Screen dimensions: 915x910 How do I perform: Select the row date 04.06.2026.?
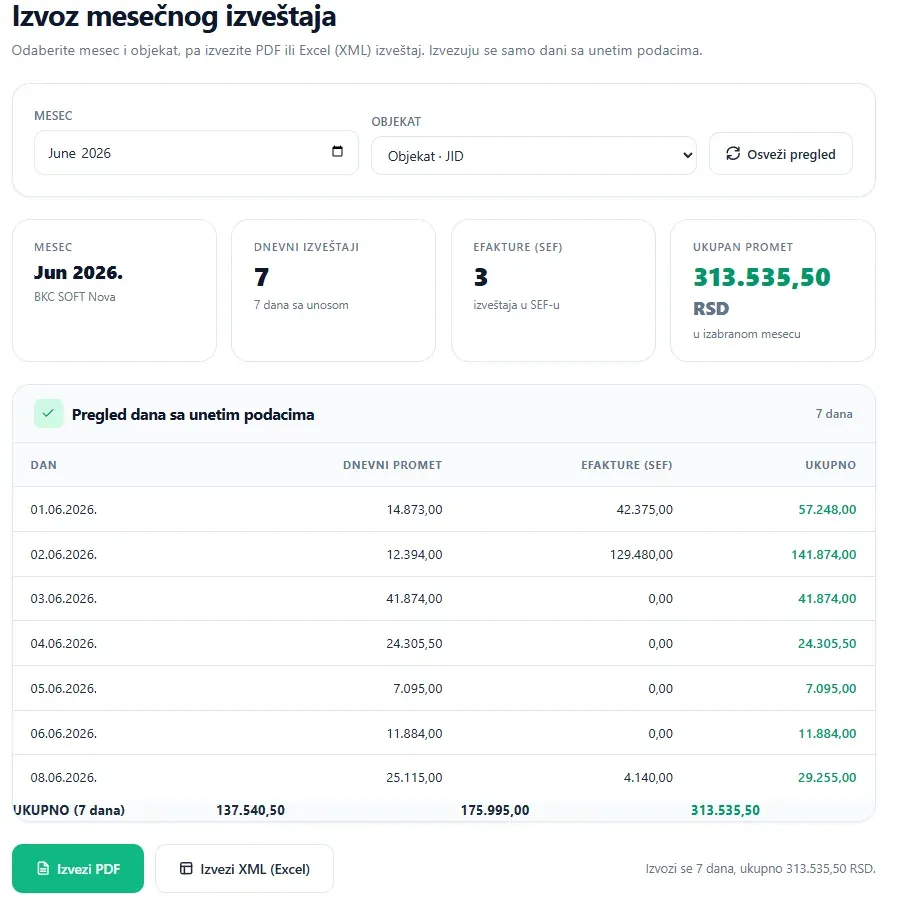[x=64, y=644]
